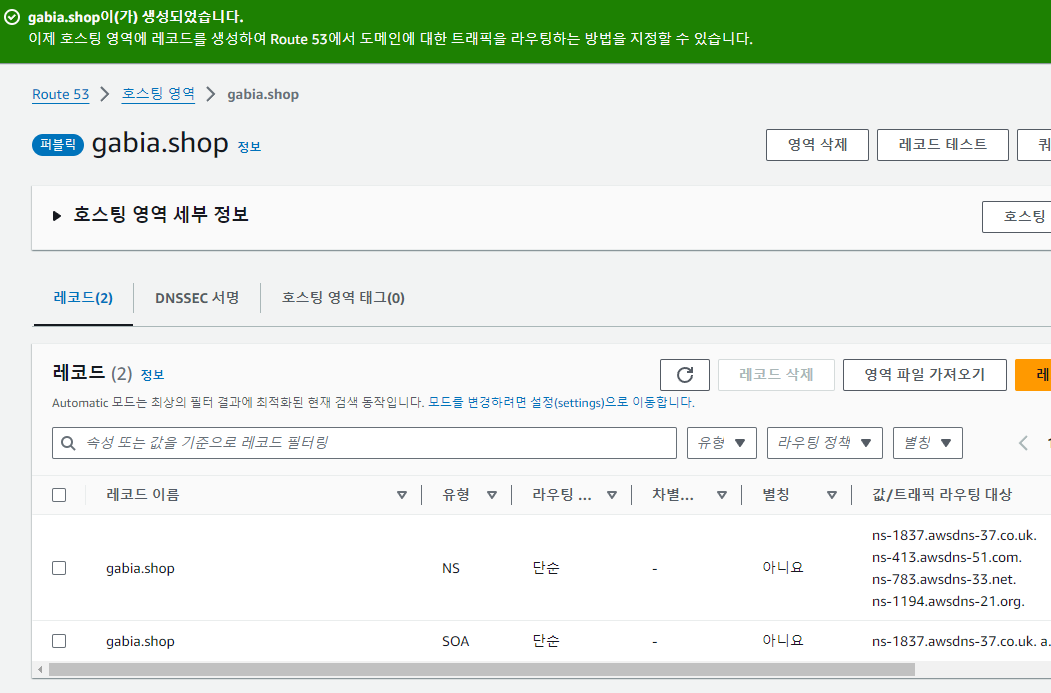Switch to the DNSSEC 서명 tab

pyautogui.click(x=197, y=298)
